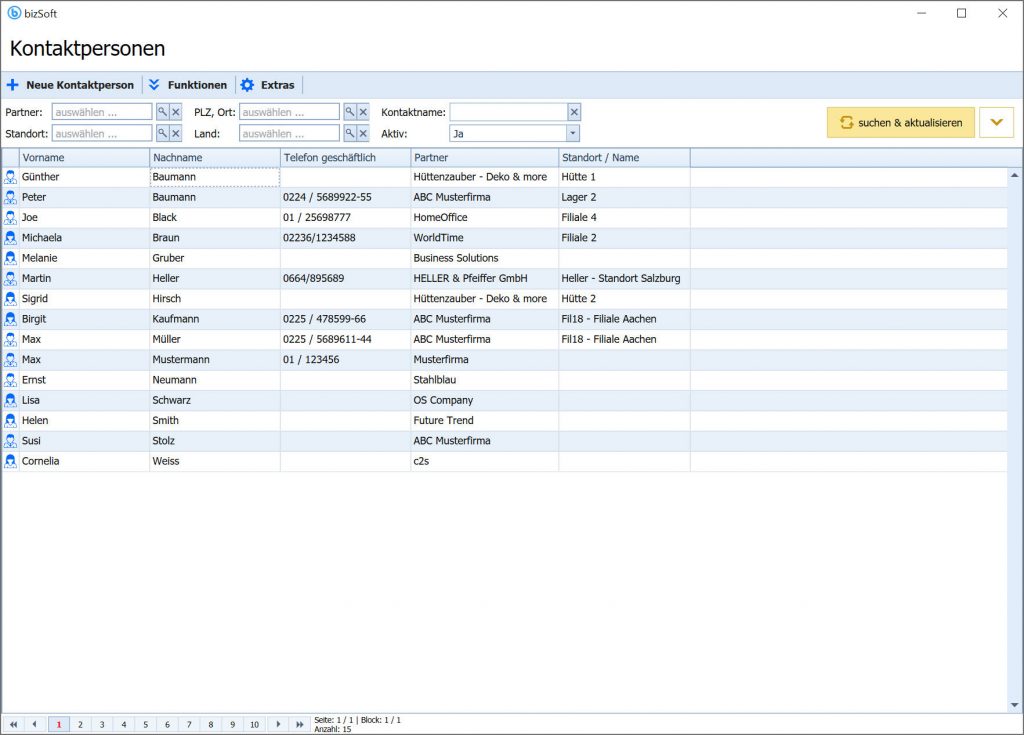
Task: Select the Business Solutions partner cell
Action: point(485,258)
